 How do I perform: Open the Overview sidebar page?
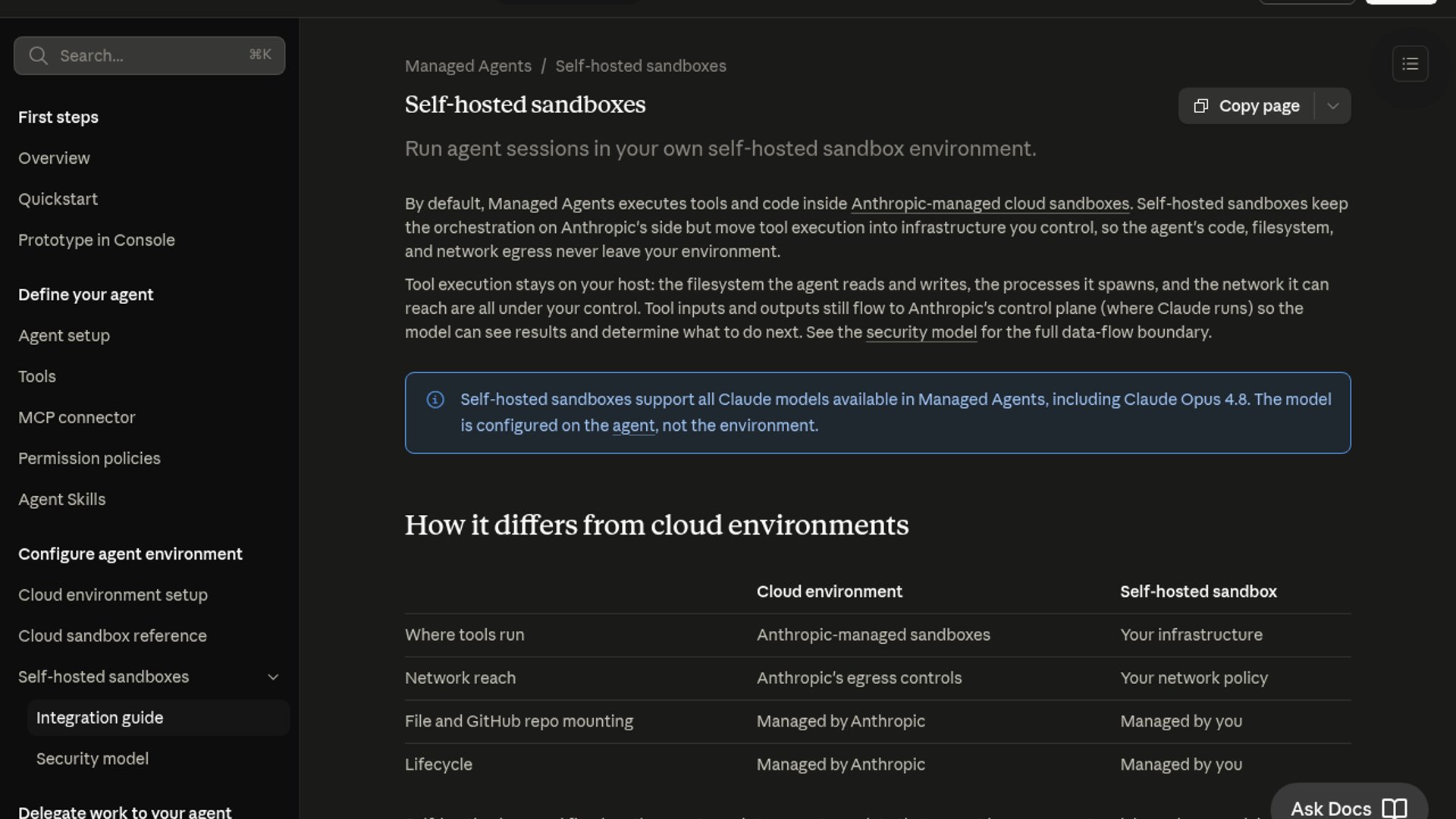[x=54, y=158]
